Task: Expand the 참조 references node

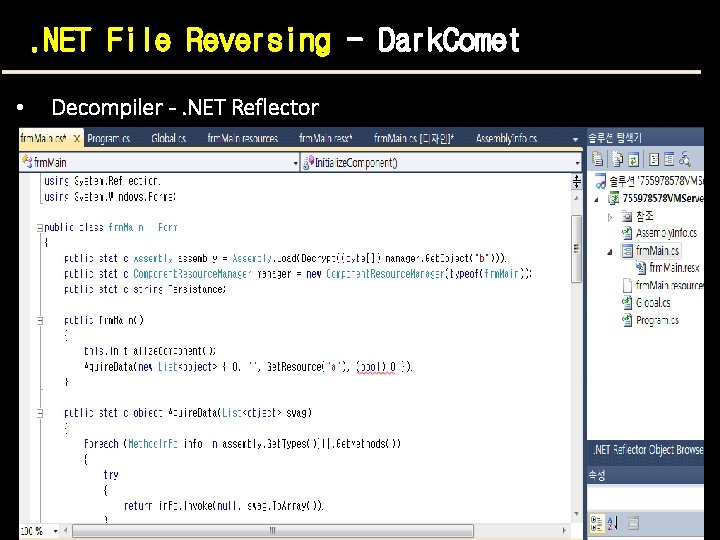Action: [610, 217]
